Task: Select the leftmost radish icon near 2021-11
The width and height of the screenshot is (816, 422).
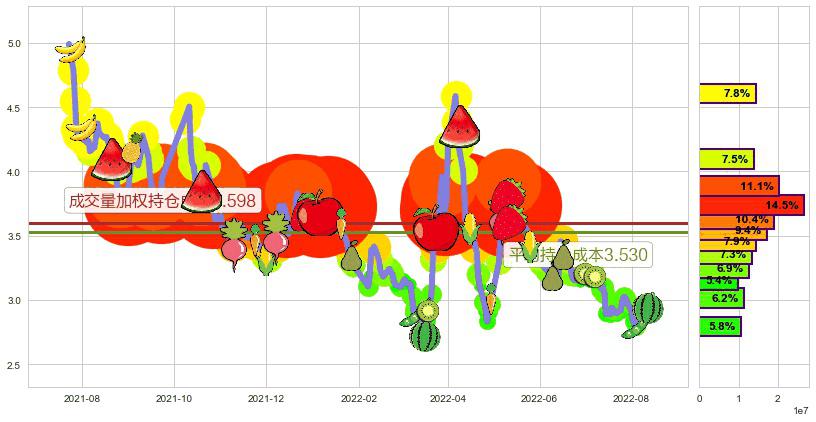Action: (x=236, y=245)
